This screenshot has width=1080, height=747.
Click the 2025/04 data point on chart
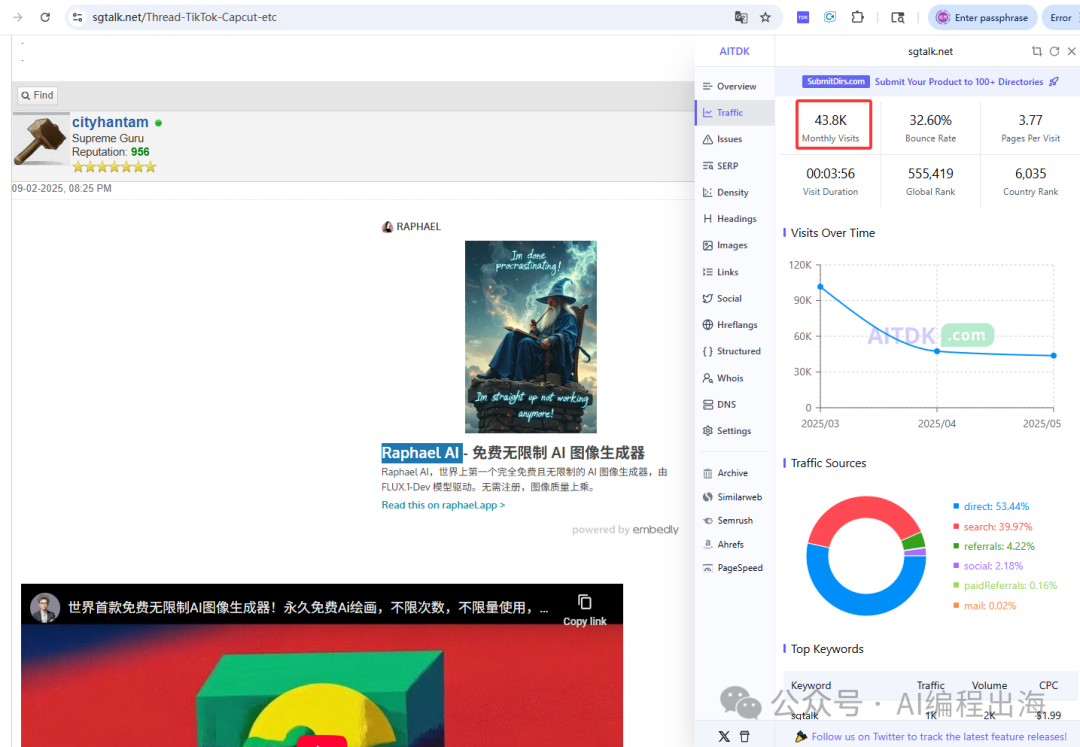tap(937, 351)
